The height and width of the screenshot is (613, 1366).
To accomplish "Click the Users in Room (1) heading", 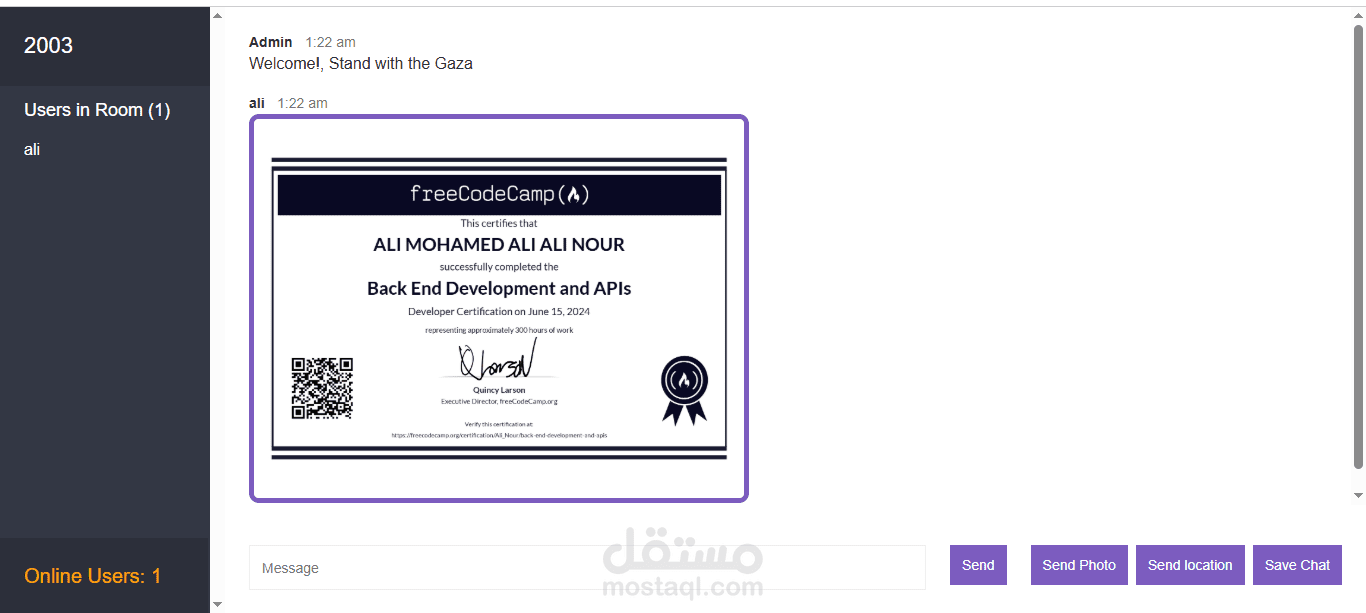I will [97, 110].
